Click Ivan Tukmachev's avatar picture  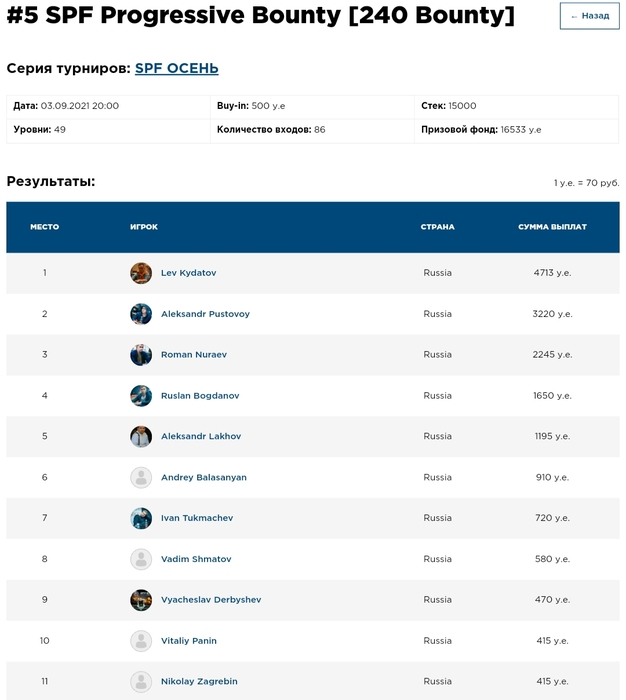point(141,518)
